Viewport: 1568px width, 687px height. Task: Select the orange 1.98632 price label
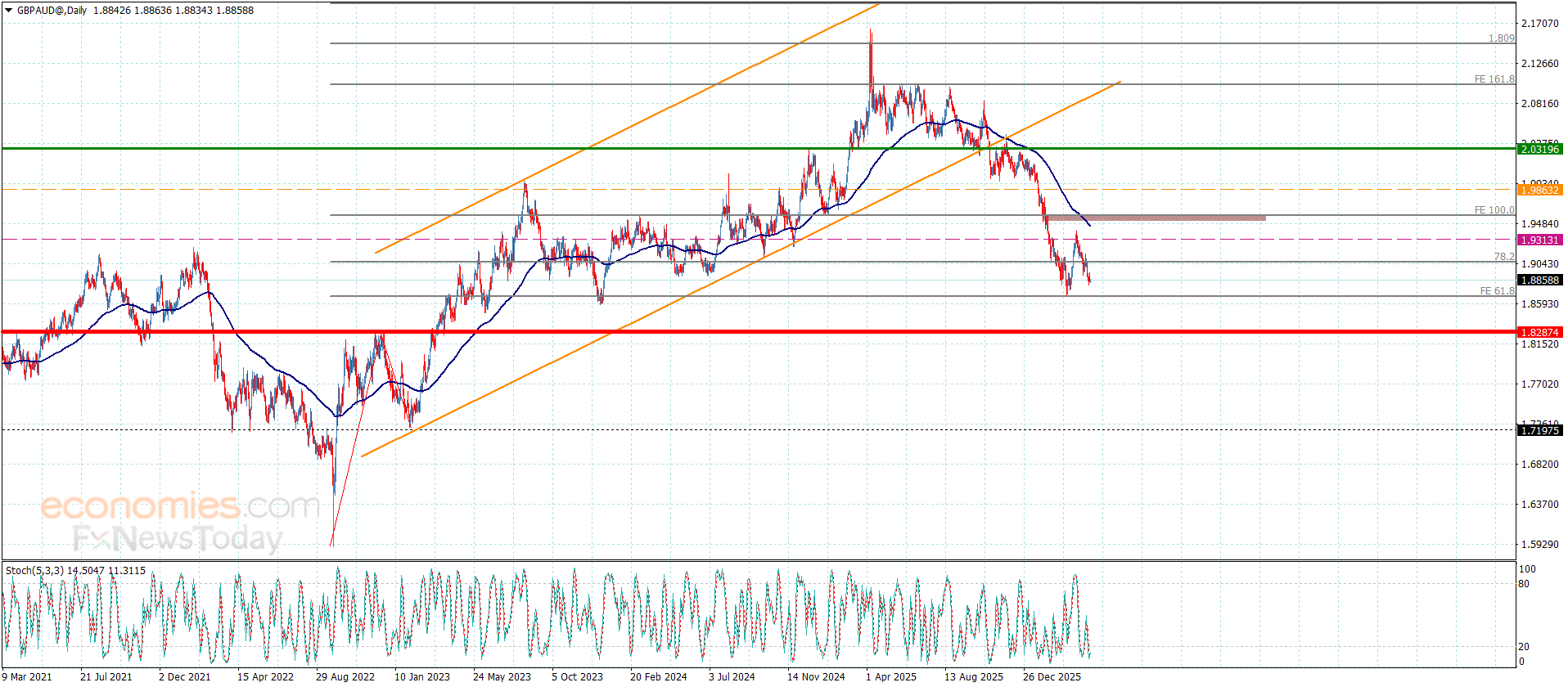1539,190
